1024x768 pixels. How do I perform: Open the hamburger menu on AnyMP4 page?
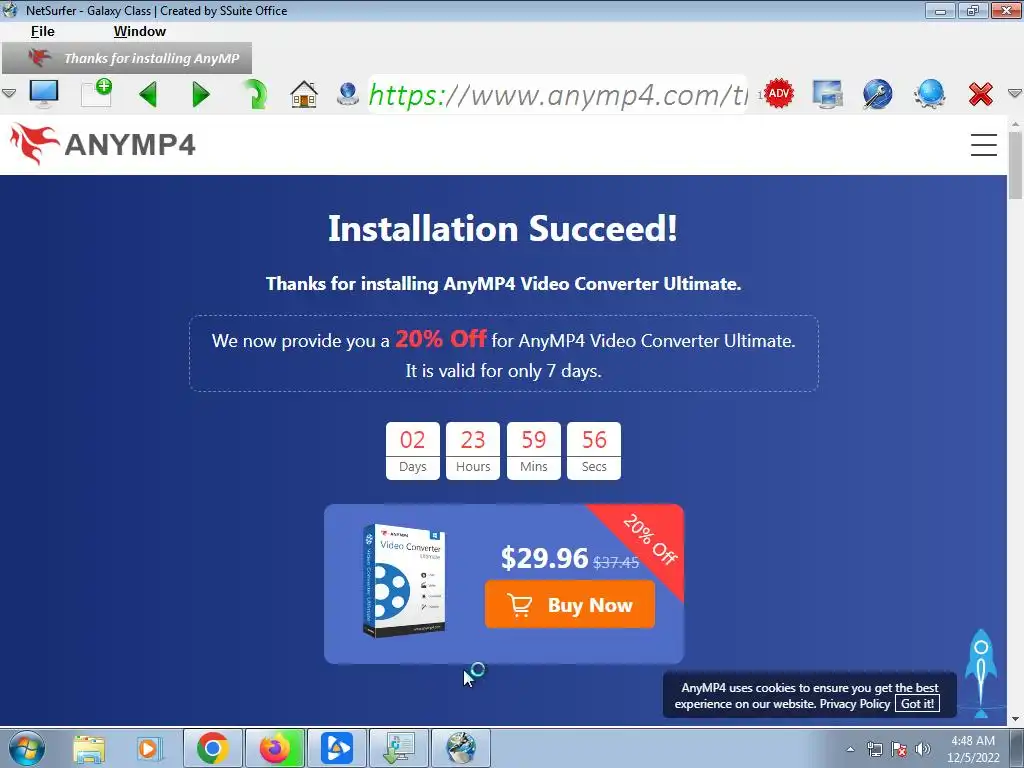click(983, 144)
